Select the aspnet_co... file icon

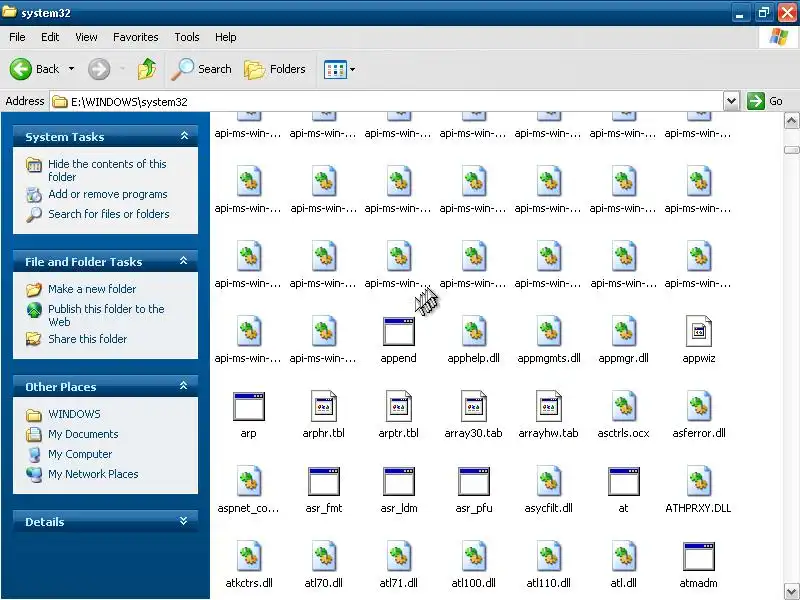tap(248, 481)
